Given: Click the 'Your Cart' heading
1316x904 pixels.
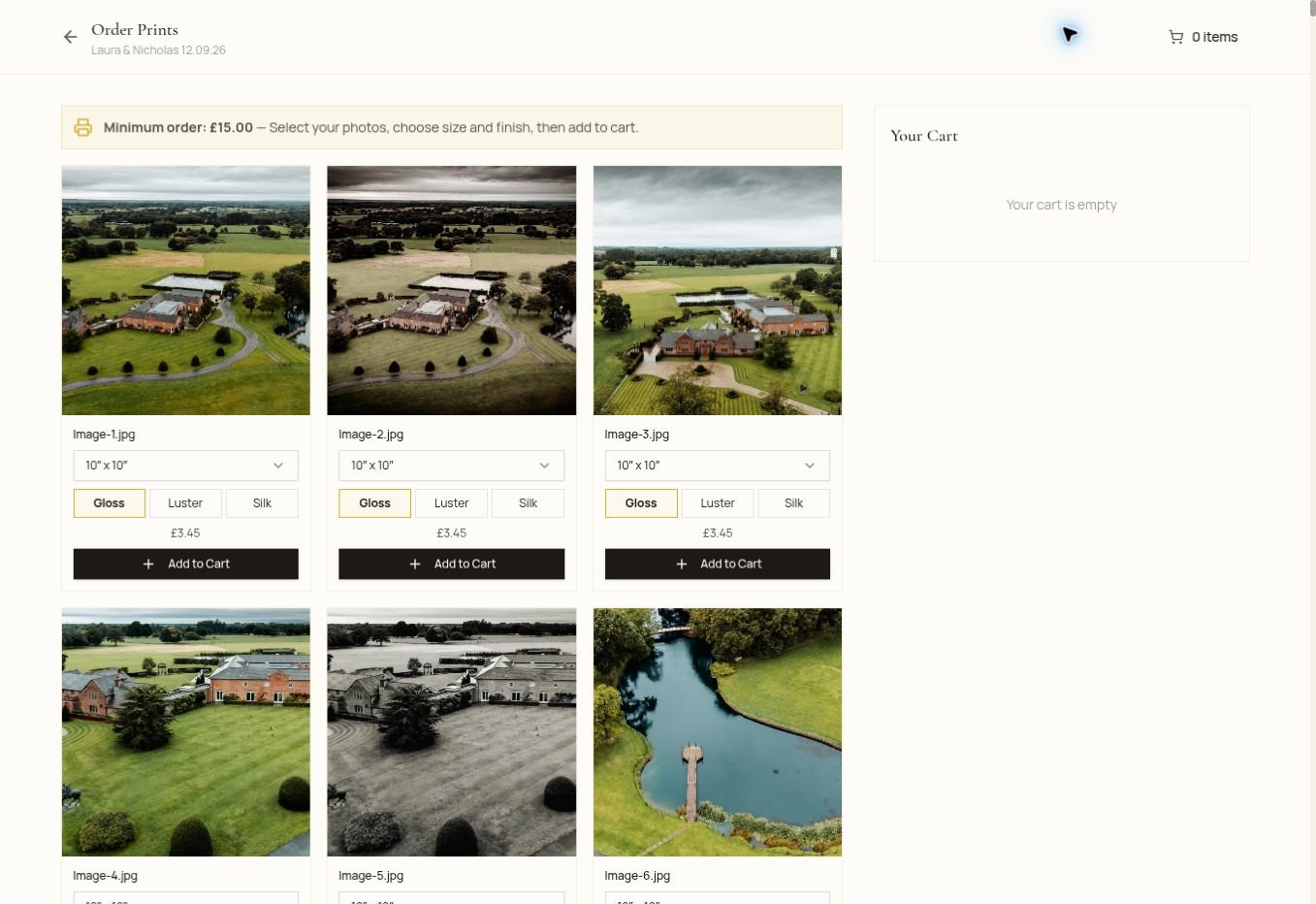Looking at the screenshot, I should pos(924,136).
